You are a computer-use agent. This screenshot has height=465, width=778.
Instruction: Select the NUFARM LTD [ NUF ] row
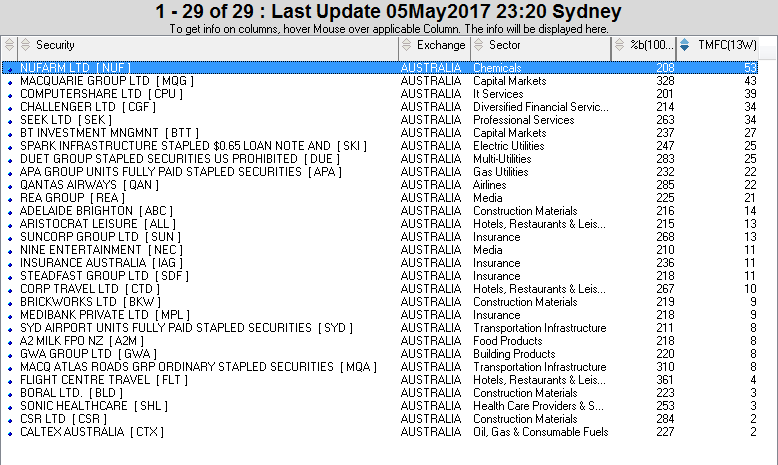(380, 67)
